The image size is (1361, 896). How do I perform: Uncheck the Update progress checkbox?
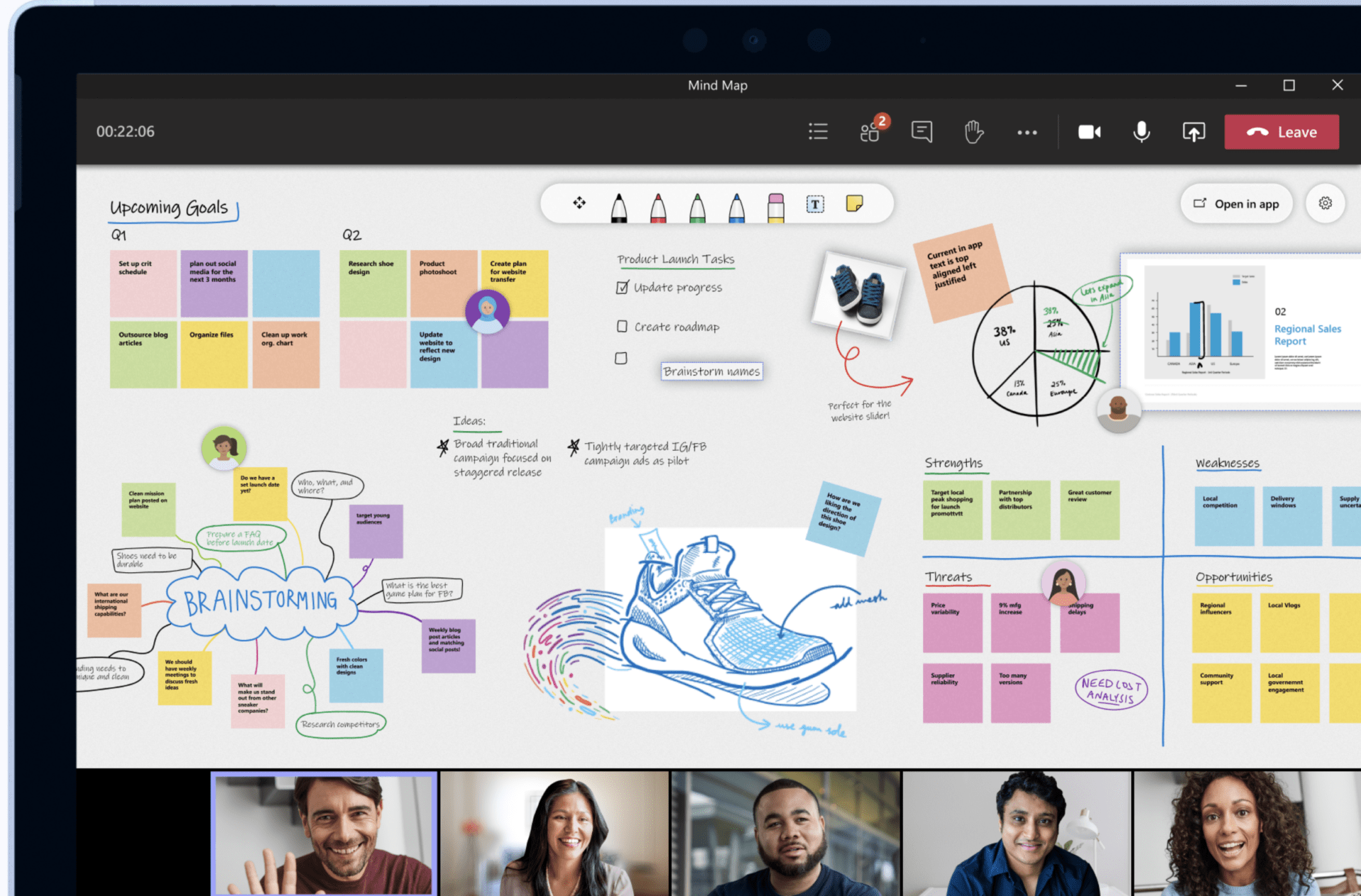(622, 287)
